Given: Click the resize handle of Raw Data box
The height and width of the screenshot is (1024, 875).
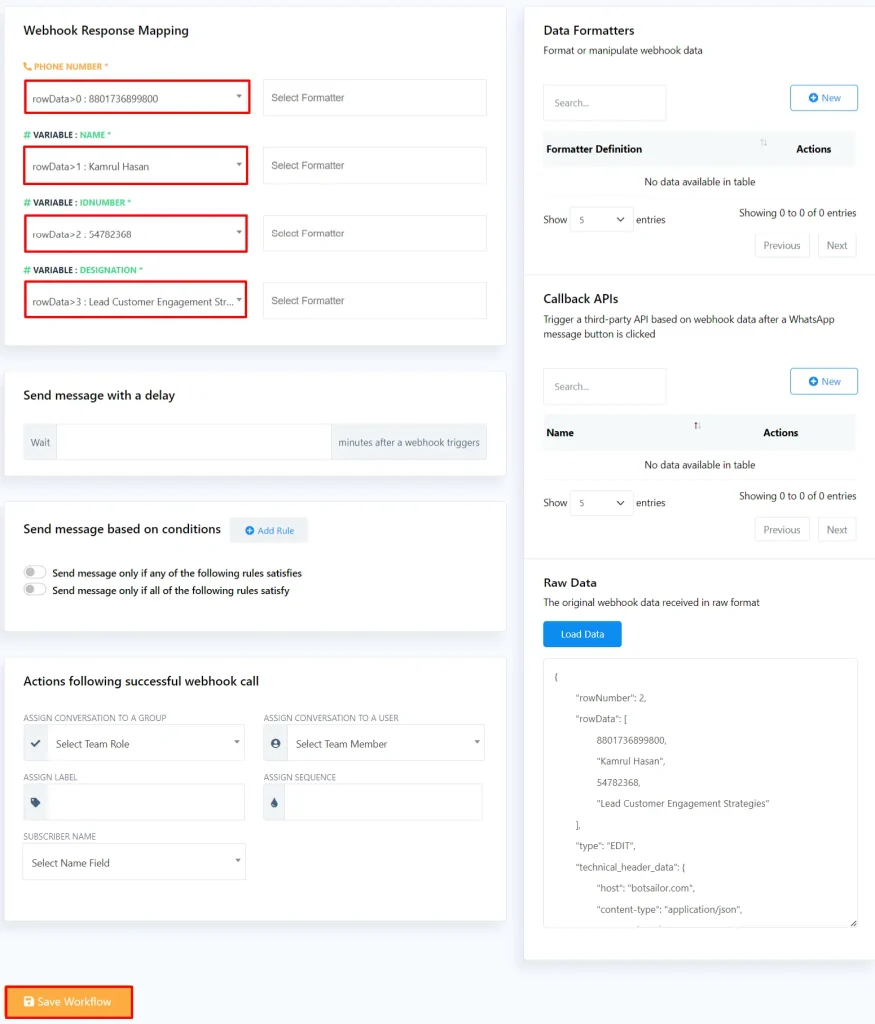Looking at the screenshot, I should tap(852, 922).
